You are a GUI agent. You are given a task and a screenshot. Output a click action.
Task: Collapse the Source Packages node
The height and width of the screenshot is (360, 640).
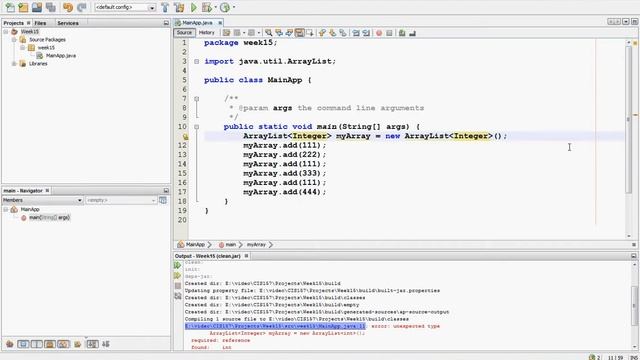point(14,40)
